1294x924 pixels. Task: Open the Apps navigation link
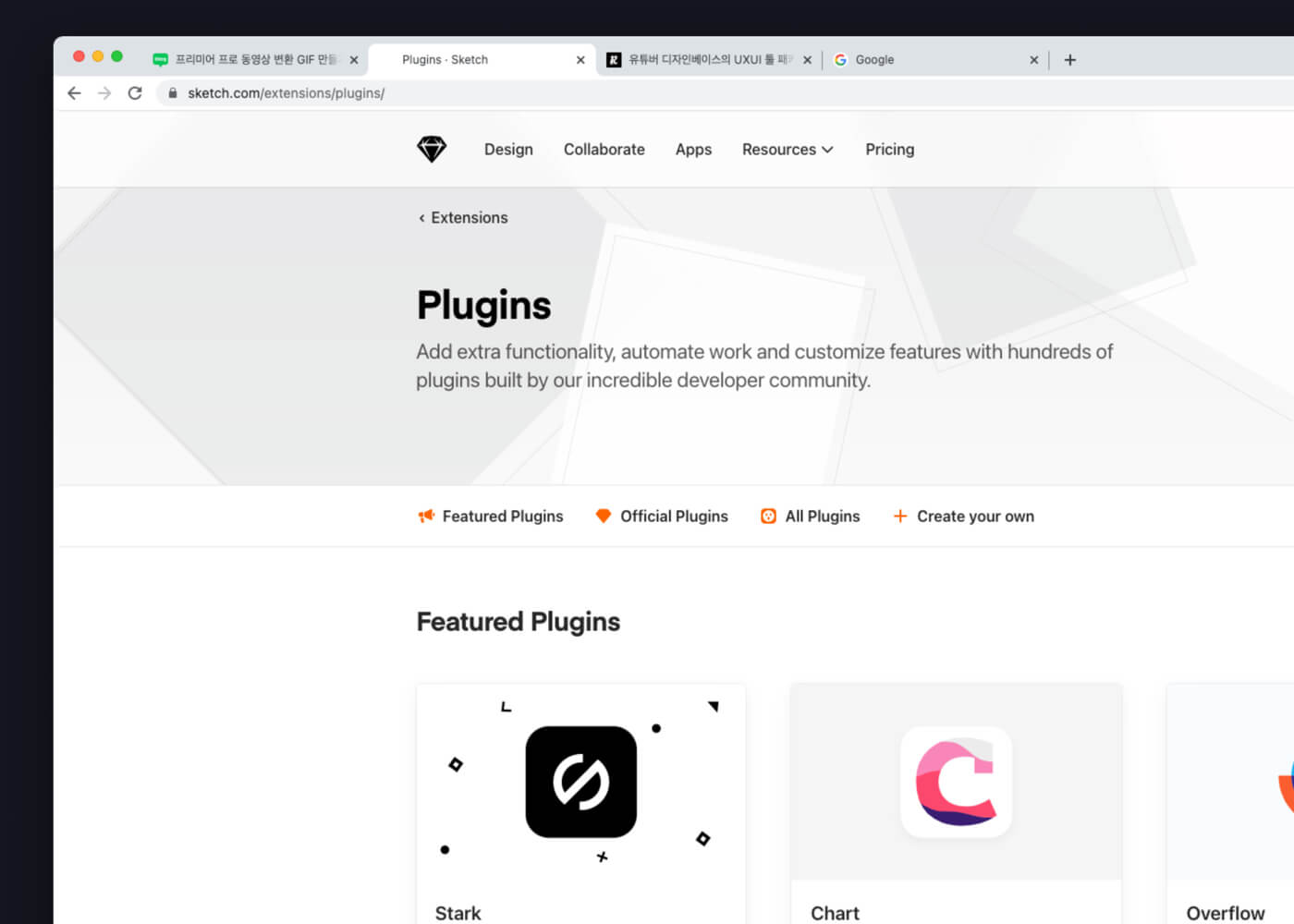click(x=693, y=150)
